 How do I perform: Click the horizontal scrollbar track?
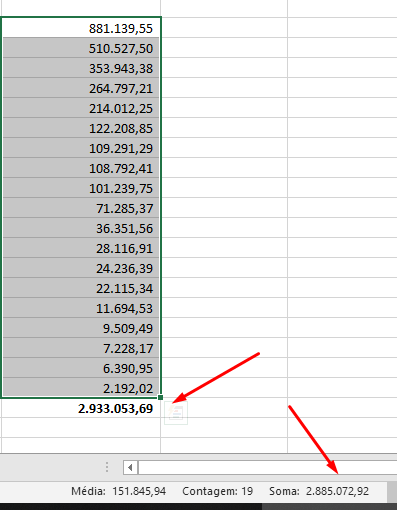click(267, 467)
